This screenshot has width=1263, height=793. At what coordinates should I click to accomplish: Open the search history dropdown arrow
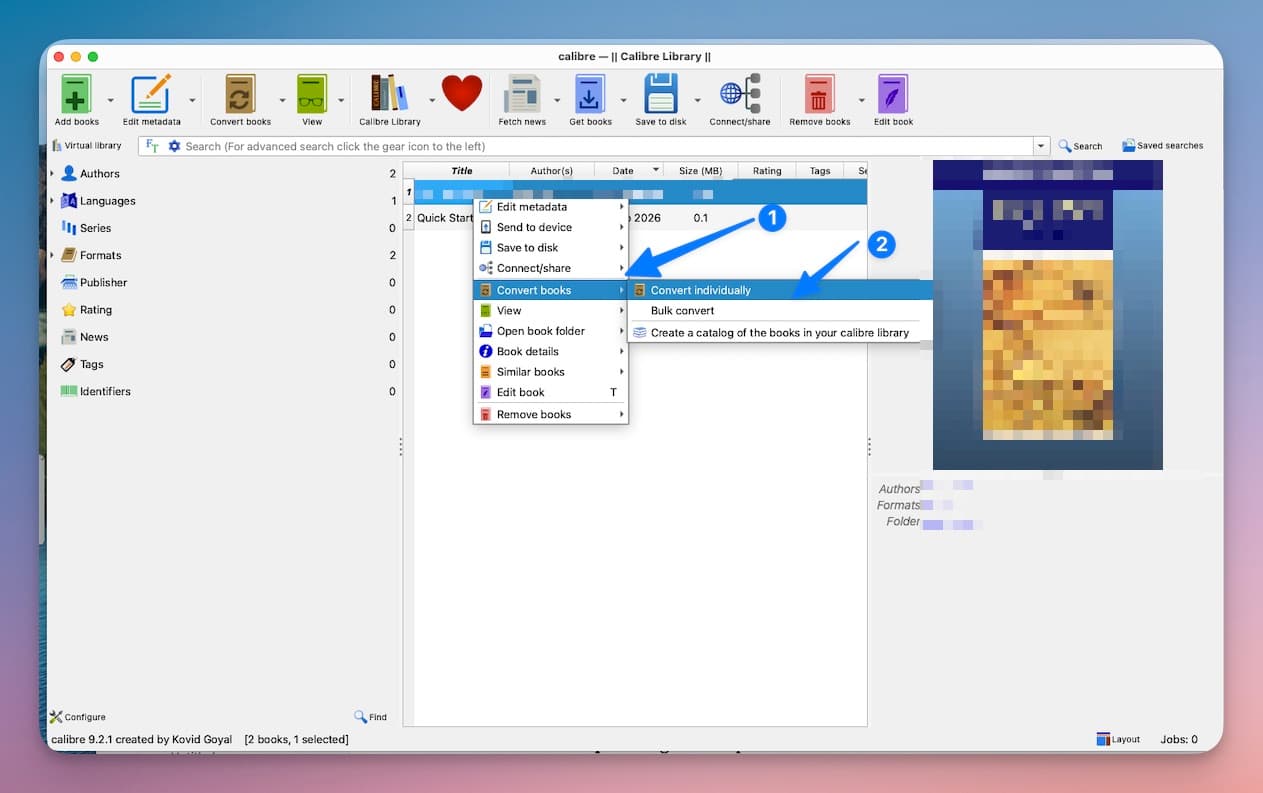tap(1041, 146)
